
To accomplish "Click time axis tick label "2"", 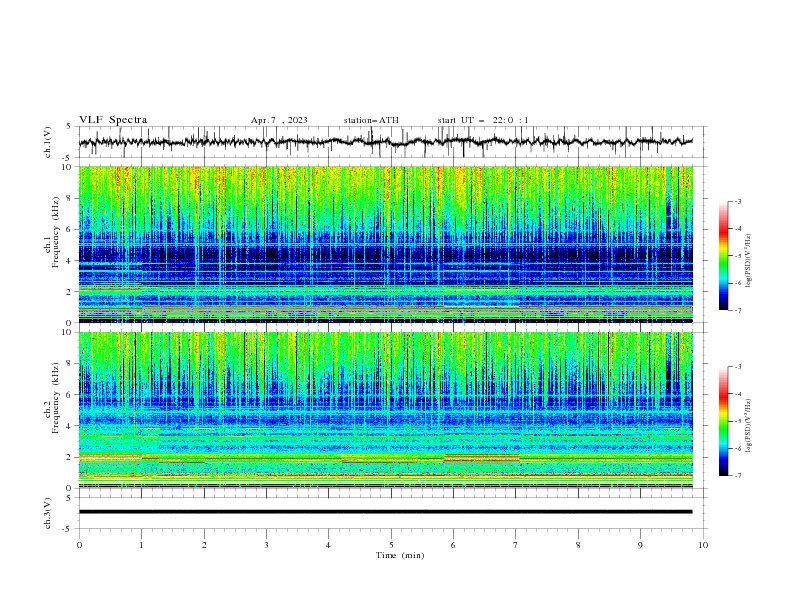I will point(204,545).
